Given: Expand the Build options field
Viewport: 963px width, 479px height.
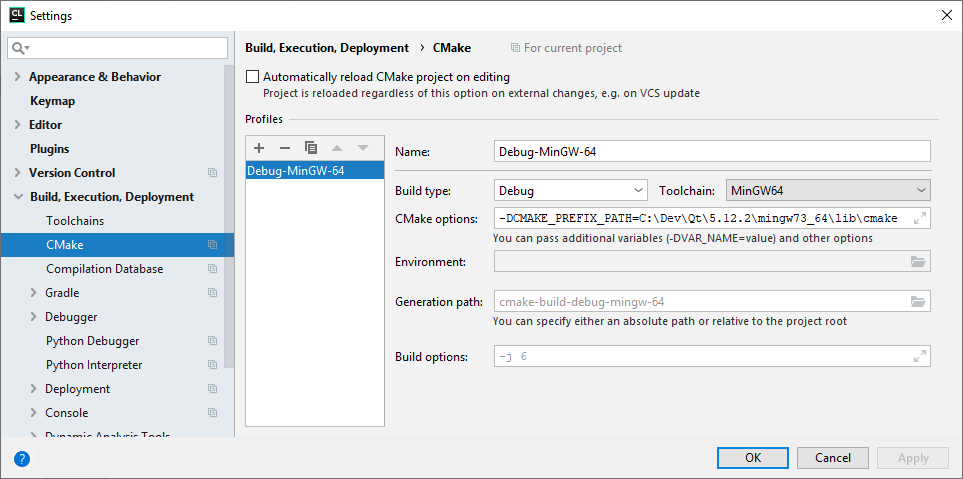Looking at the screenshot, I should (920, 356).
